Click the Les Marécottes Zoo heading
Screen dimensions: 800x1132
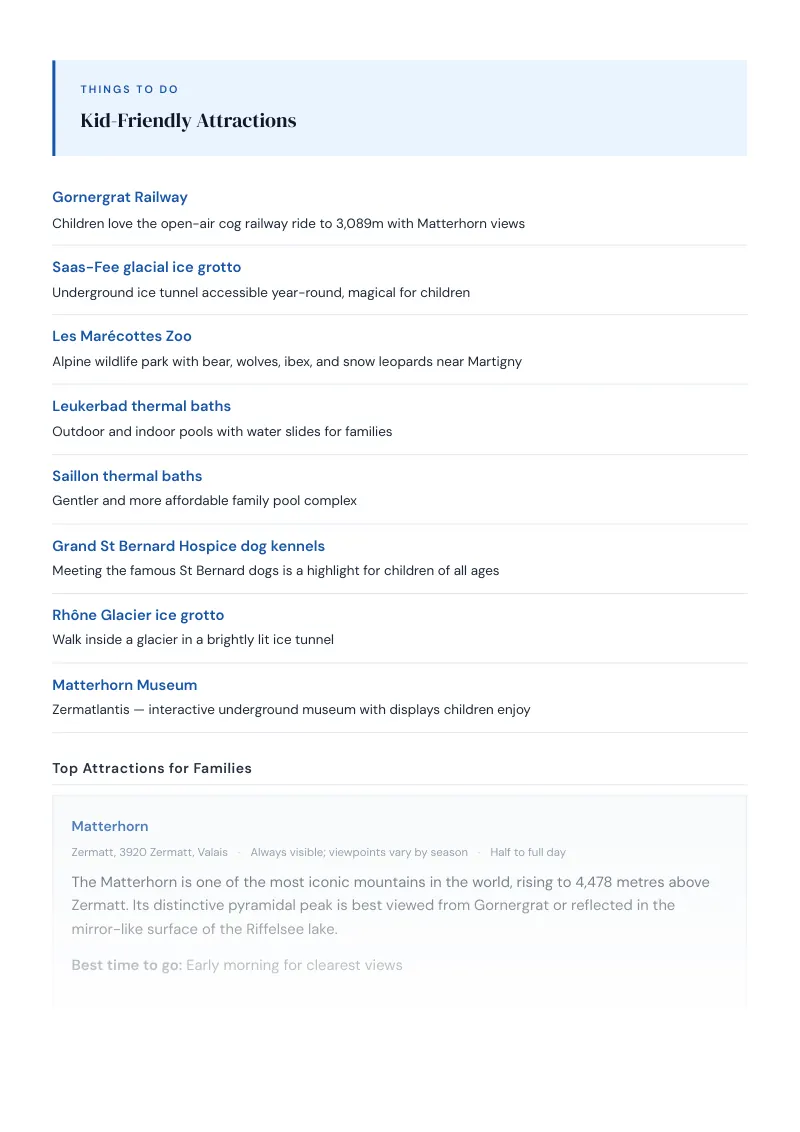[x=122, y=336]
